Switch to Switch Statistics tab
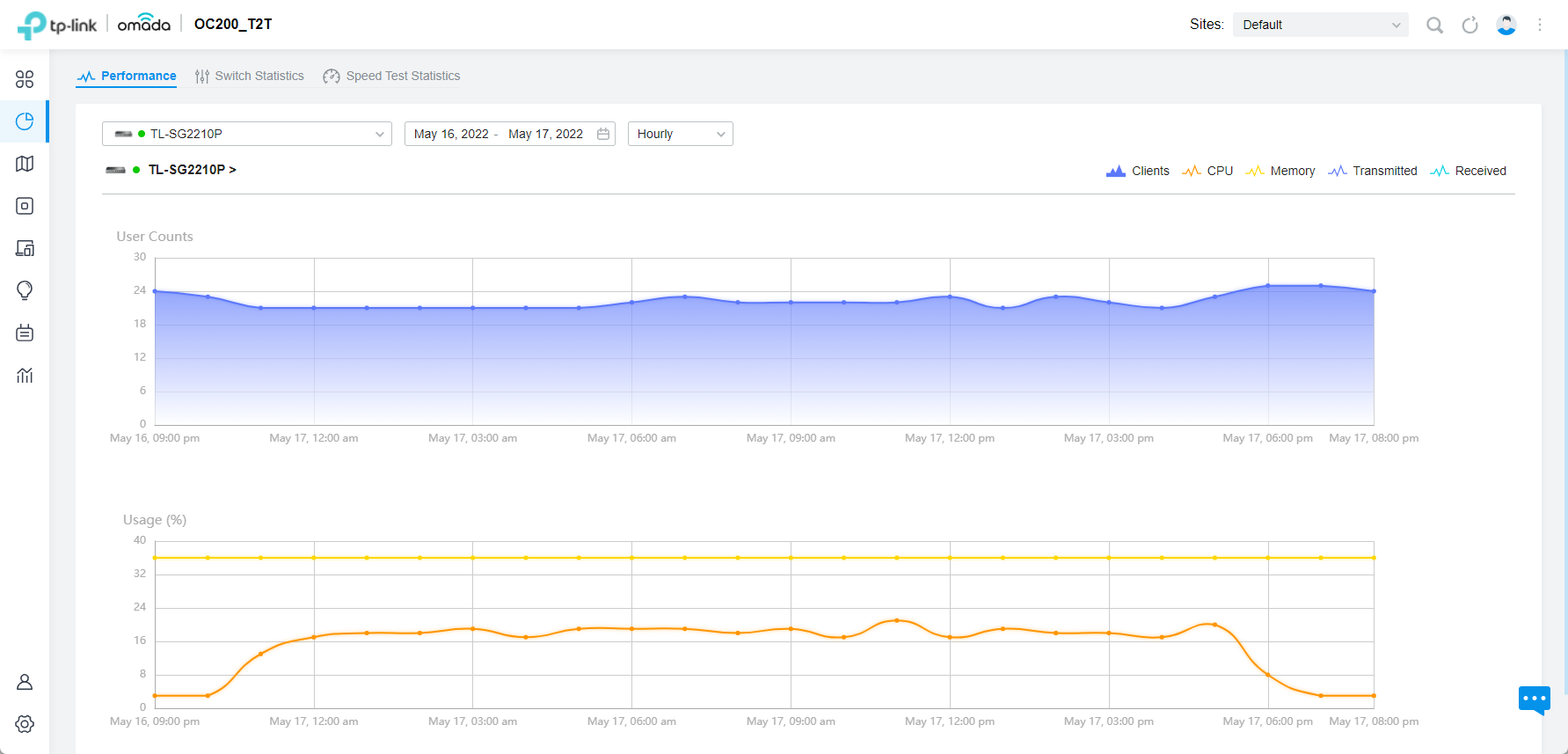 (250, 76)
